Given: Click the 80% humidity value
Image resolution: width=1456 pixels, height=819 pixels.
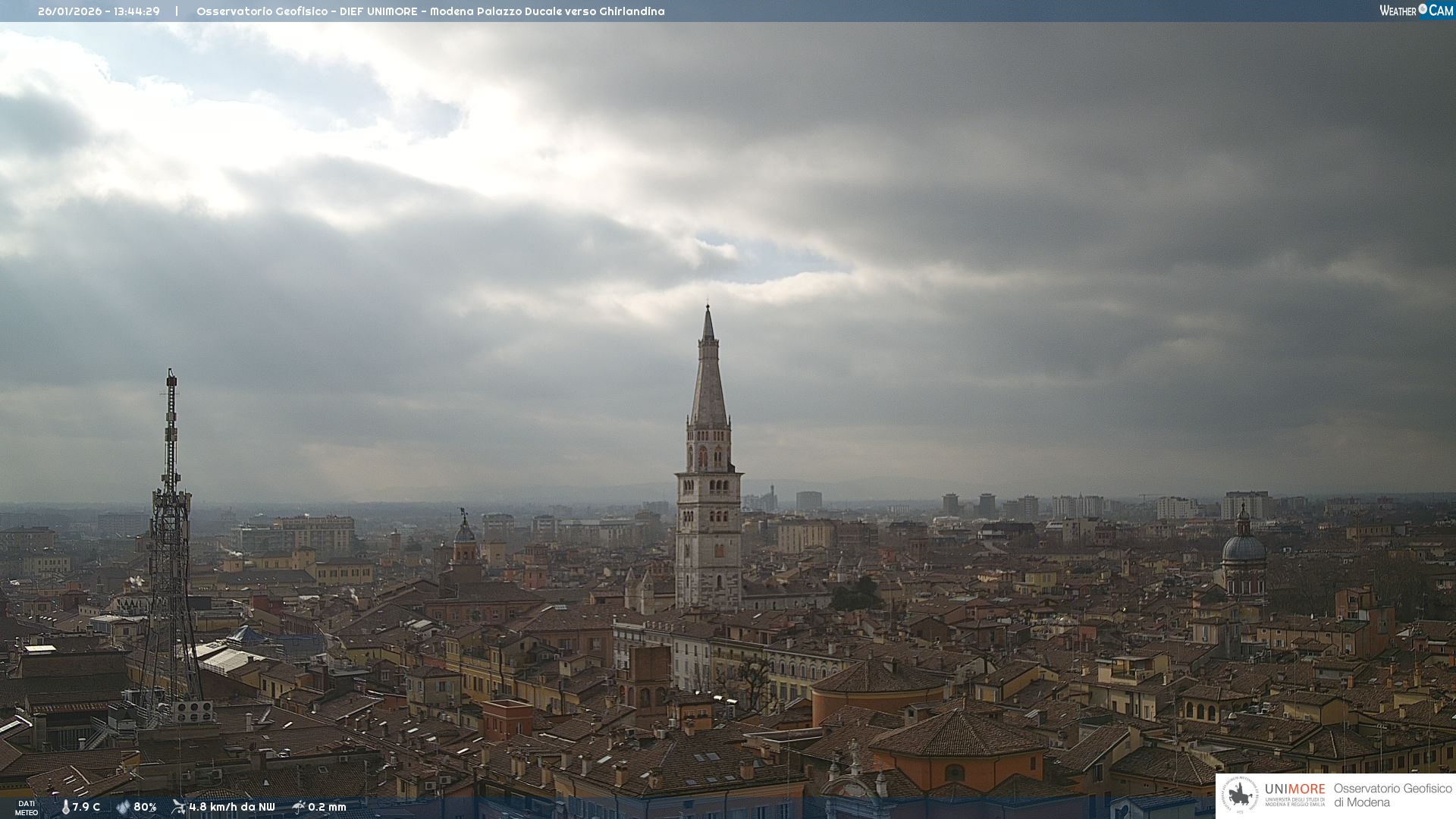Looking at the screenshot, I should point(145,807).
